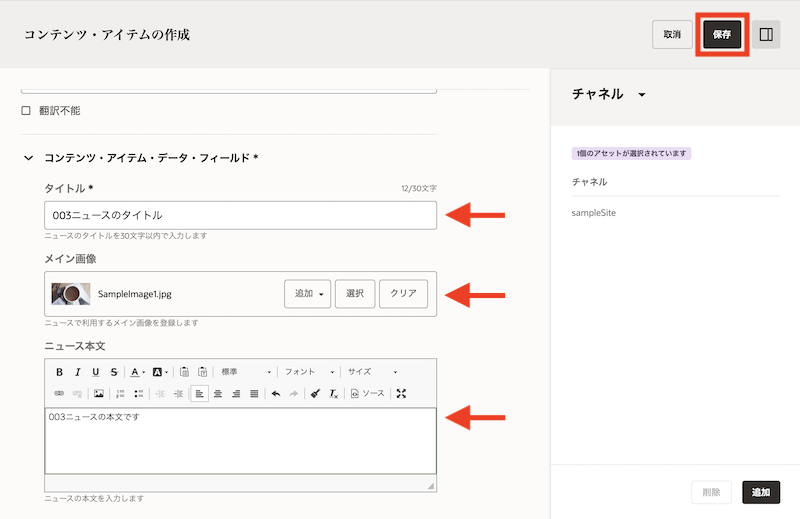Viewport: 800px width, 519px height.
Task: Undo the last edit in editor
Action: point(276,394)
